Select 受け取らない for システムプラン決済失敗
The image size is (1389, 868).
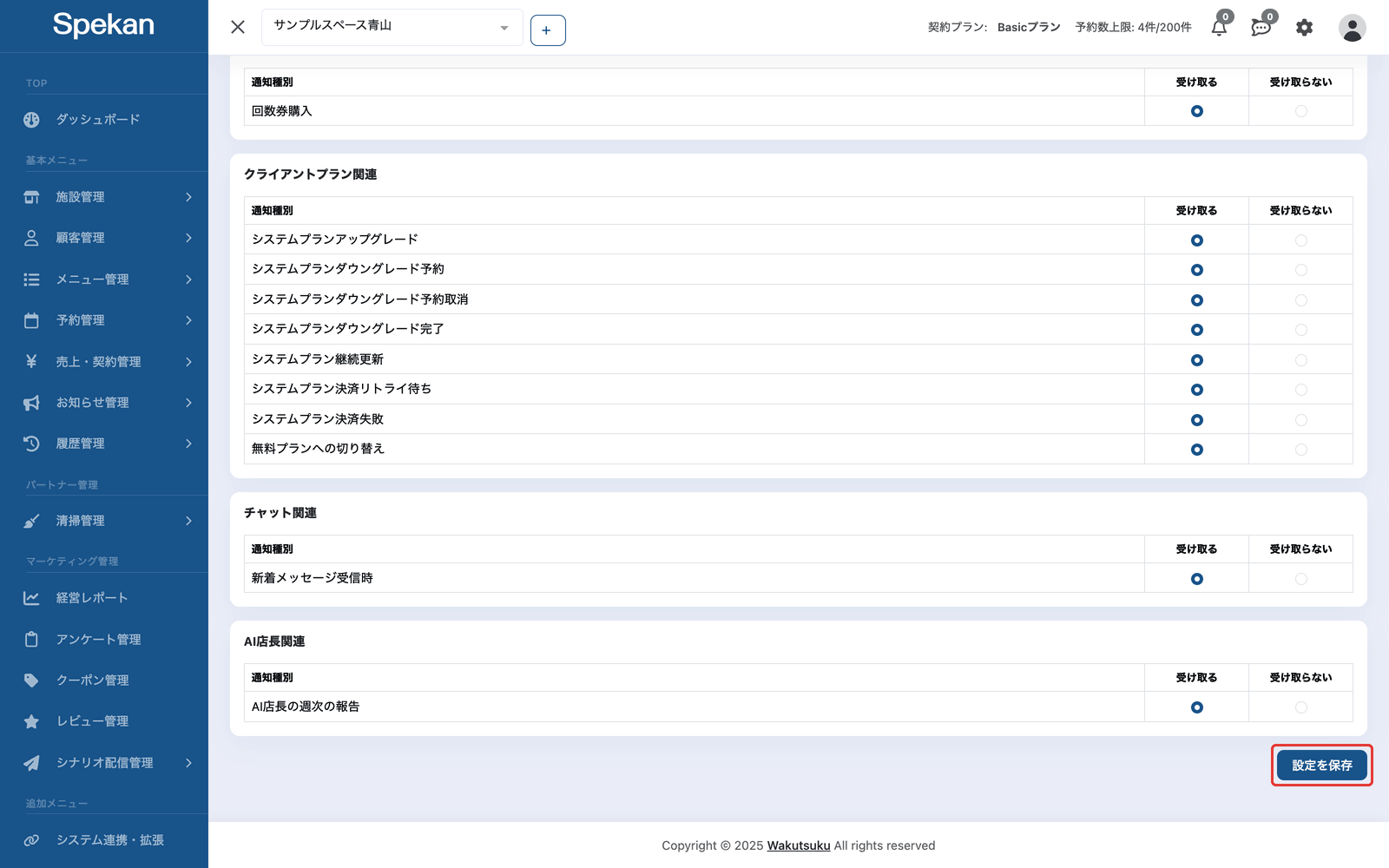click(1300, 420)
